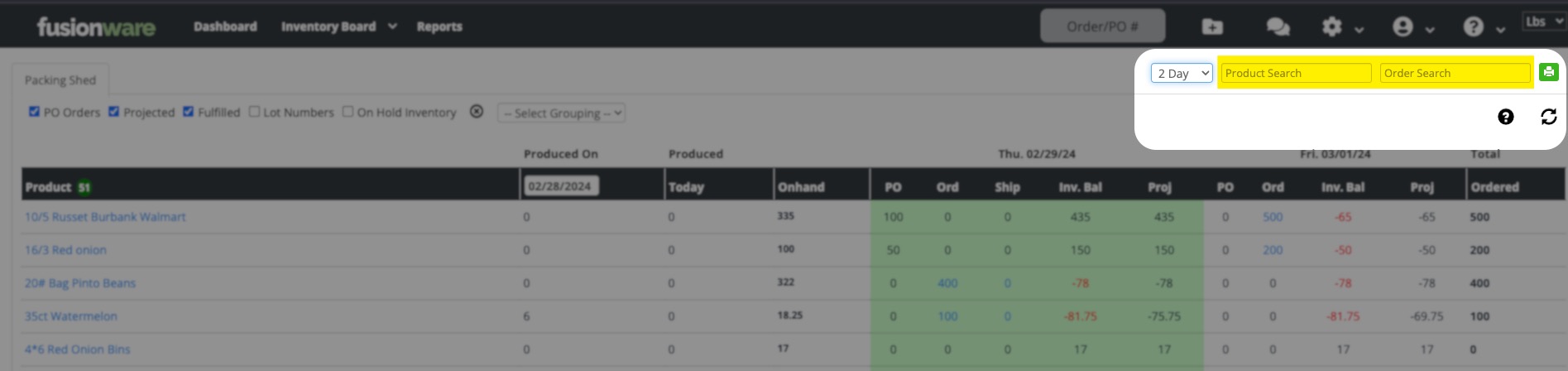
Task: Click the refresh arrows icon
Action: [x=1548, y=117]
